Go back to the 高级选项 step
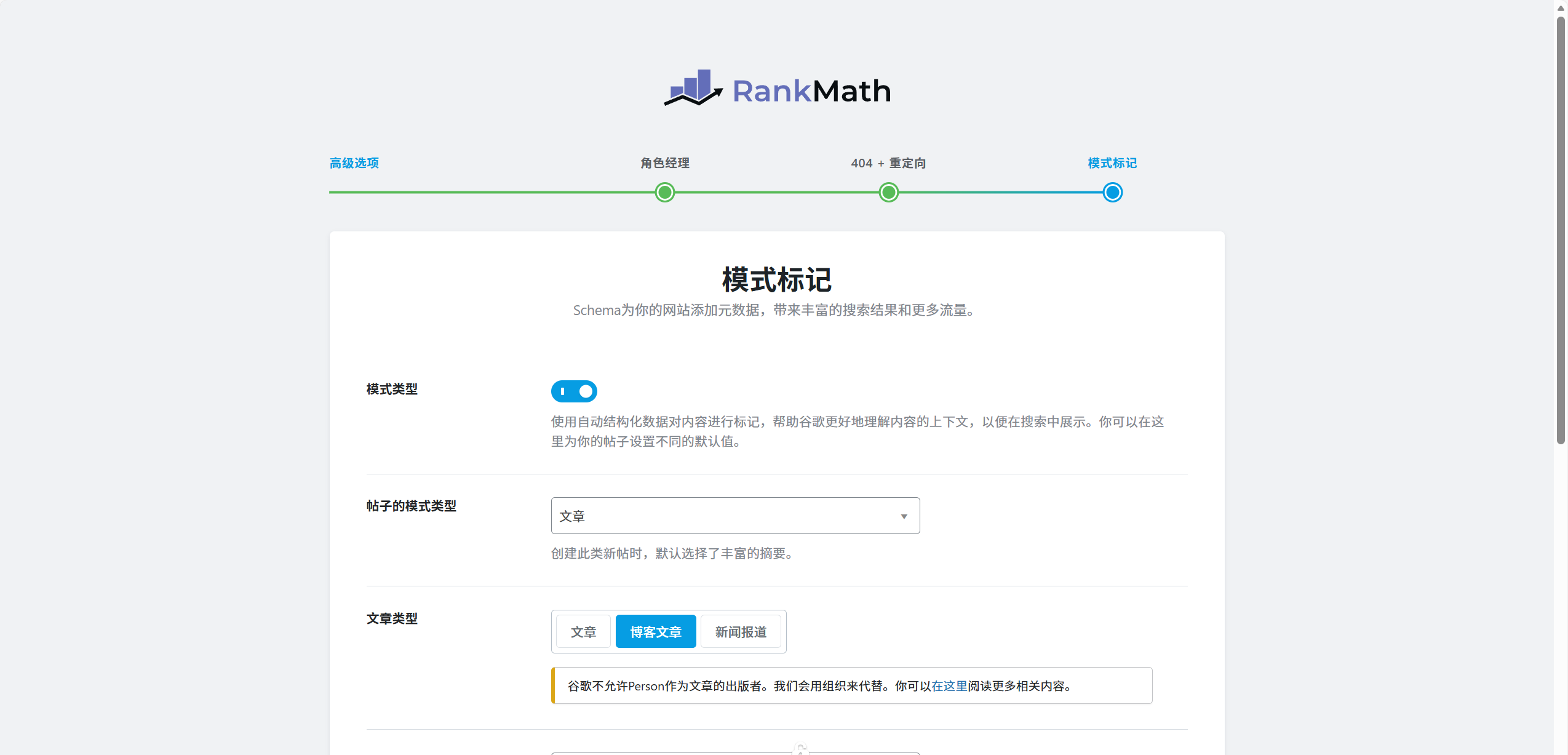1568x755 pixels. [x=353, y=162]
